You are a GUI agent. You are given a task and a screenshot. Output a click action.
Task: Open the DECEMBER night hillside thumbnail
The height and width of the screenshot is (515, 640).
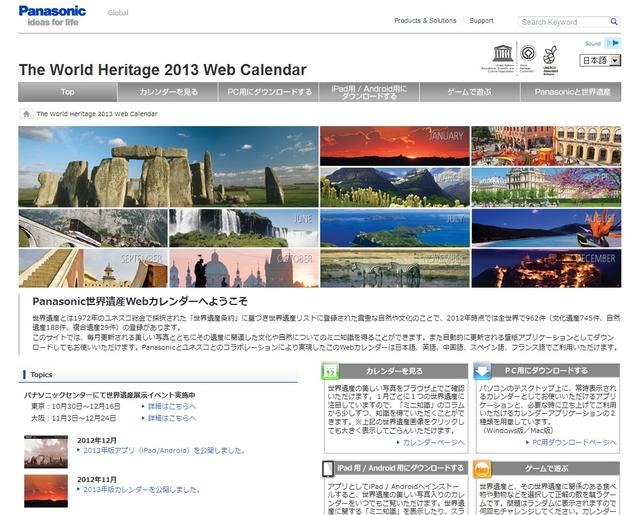click(x=546, y=268)
